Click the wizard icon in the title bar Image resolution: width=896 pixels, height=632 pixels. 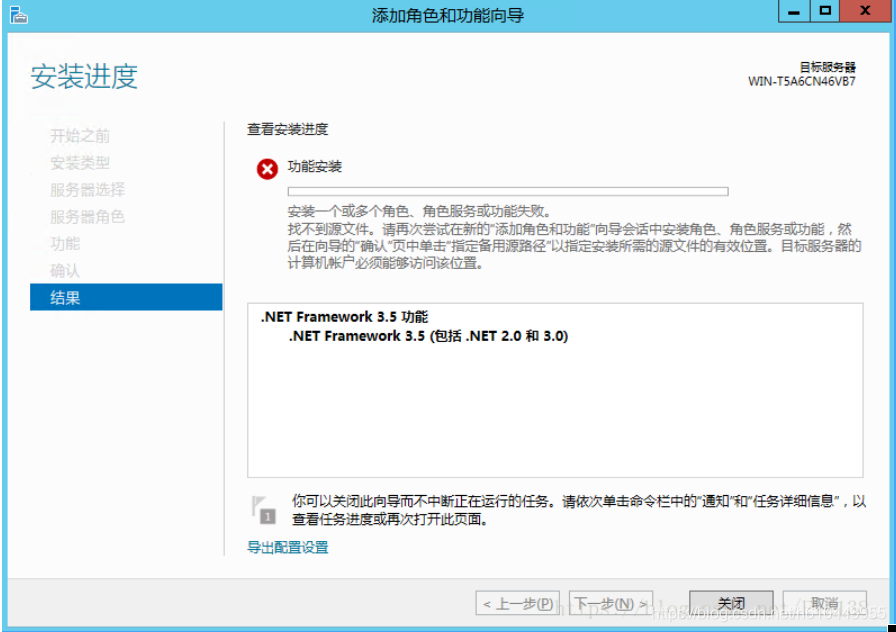click(x=18, y=14)
